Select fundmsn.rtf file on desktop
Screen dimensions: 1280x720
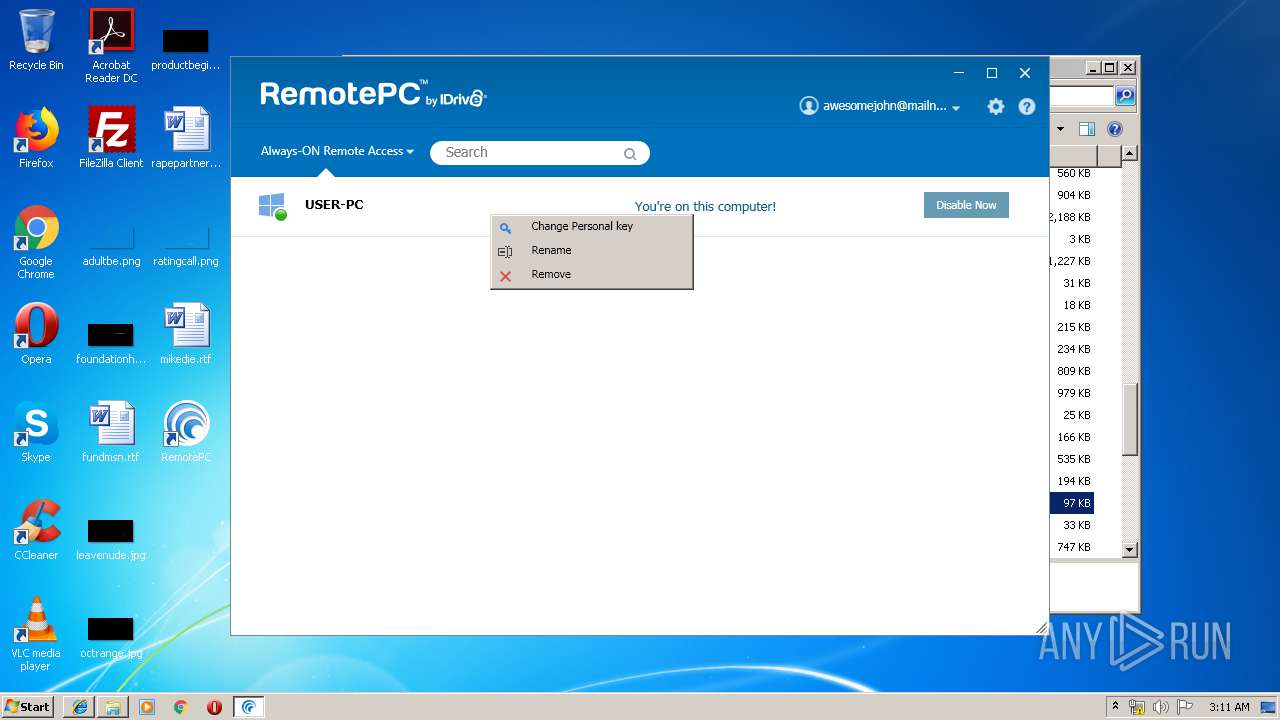click(111, 432)
